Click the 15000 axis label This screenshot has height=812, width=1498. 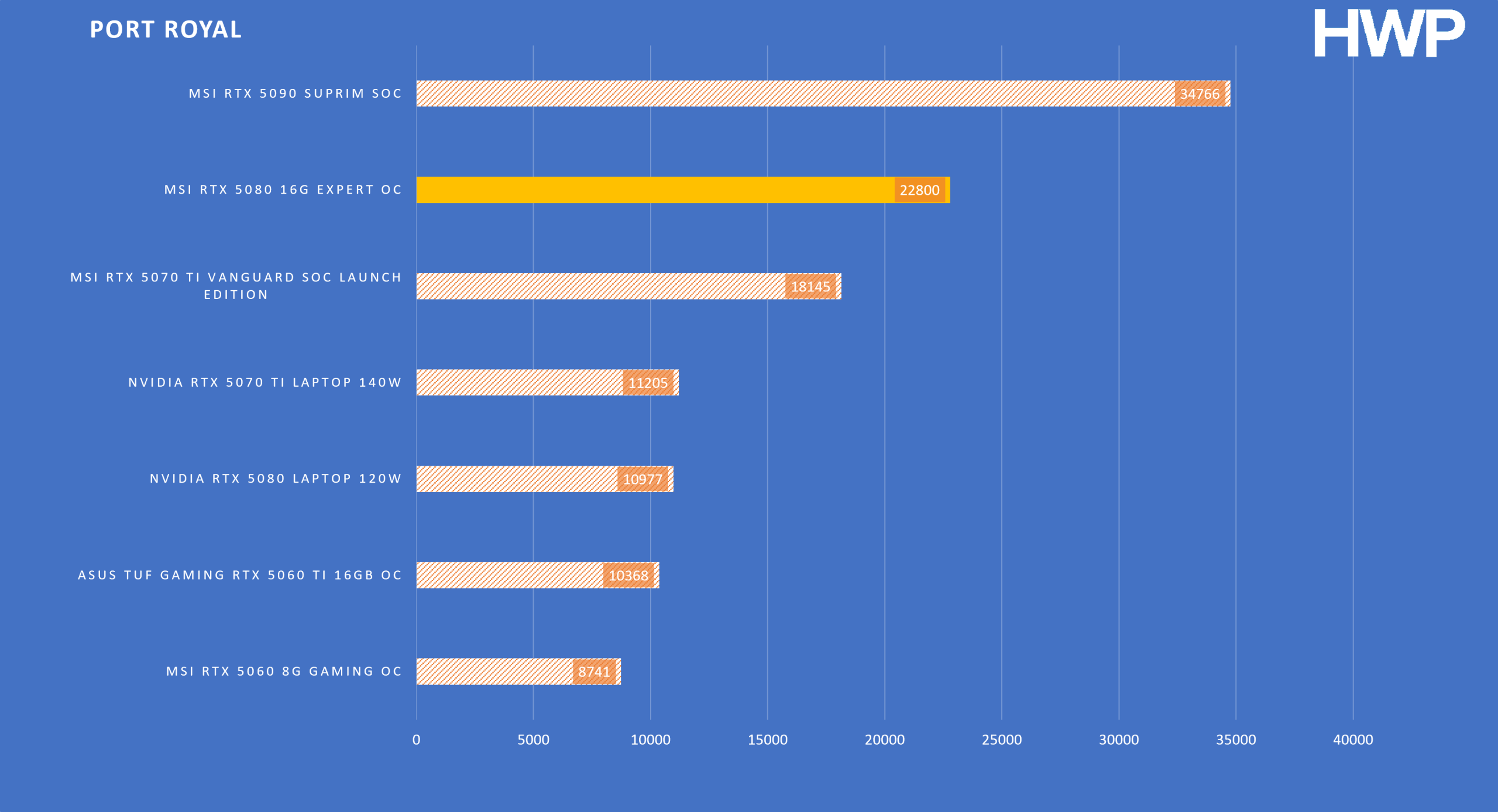(x=767, y=739)
